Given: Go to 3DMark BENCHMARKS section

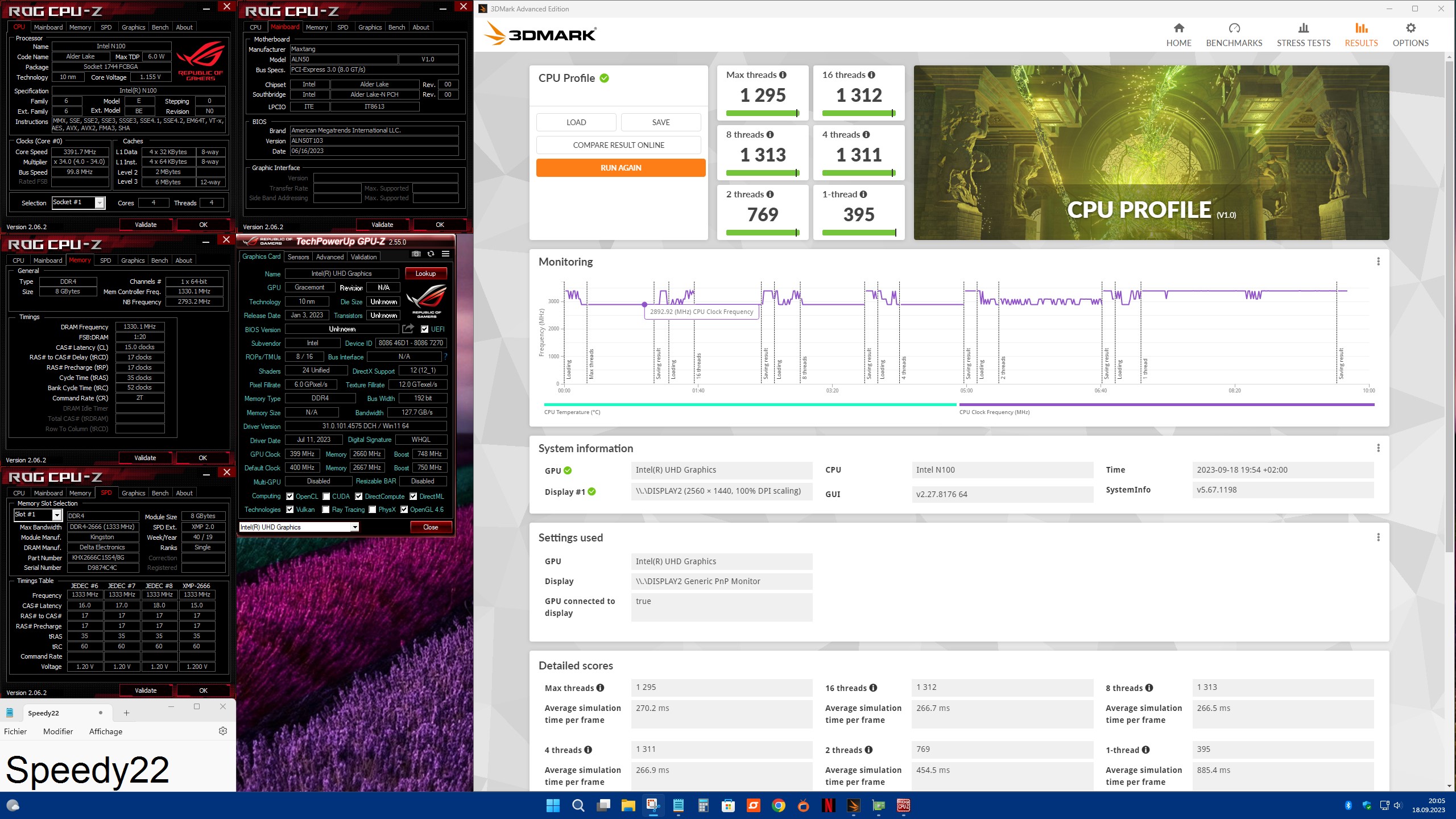Looking at the screenshot, I should pyautogui.click(x=1234, y=35).
